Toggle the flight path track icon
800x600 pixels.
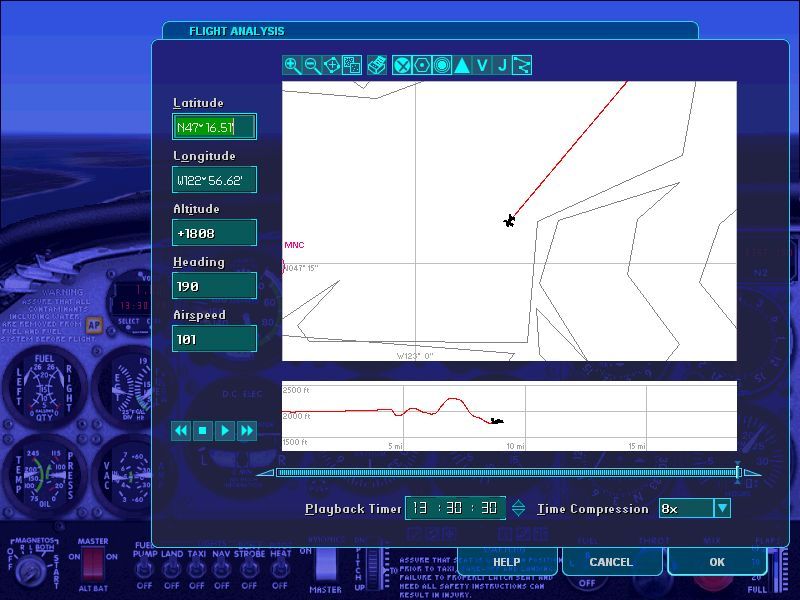(522, 65)
